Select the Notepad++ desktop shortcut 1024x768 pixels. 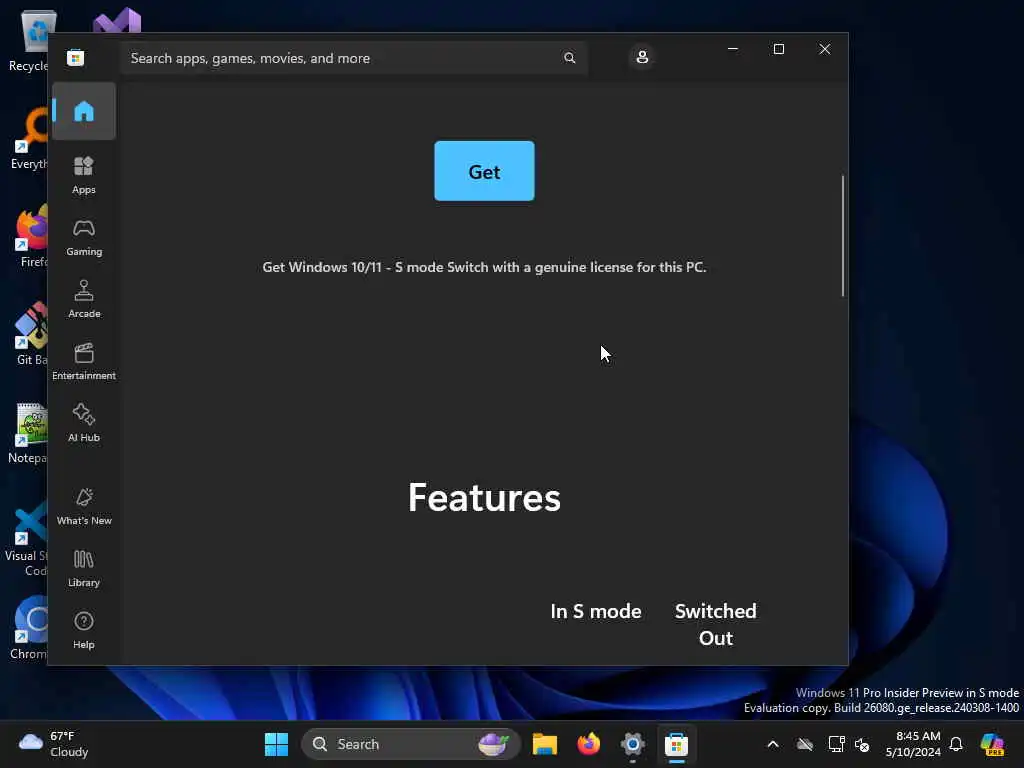[x=29, y=432]
